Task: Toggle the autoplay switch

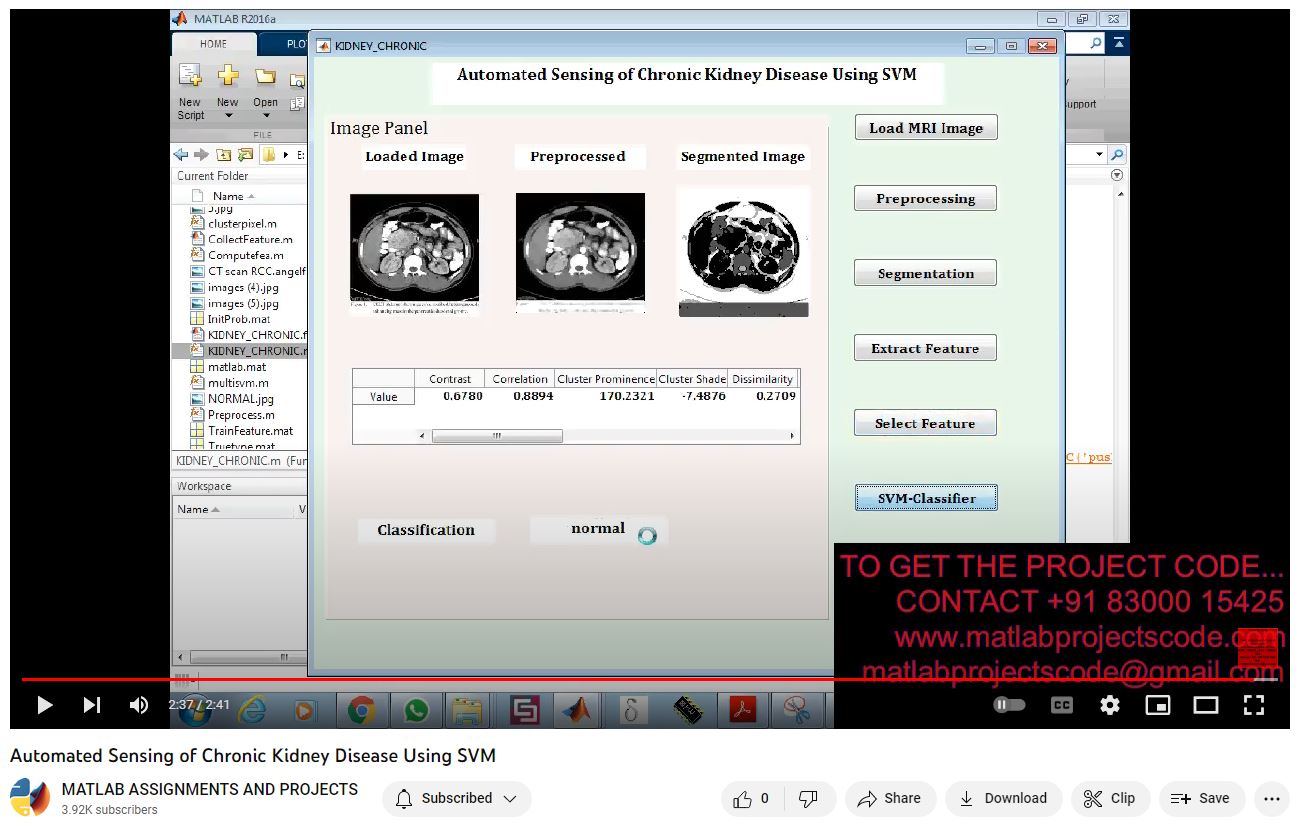Action: coord(1010,705)
